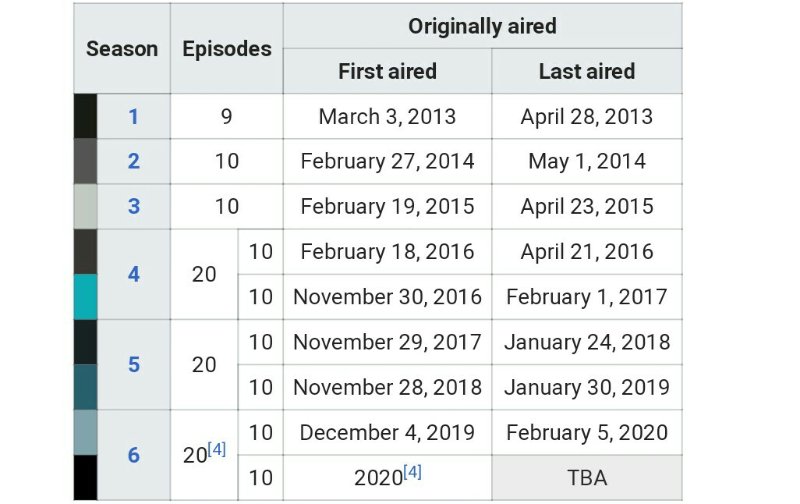Follow citation [4] next to 2020

click(x=412, y=472)
